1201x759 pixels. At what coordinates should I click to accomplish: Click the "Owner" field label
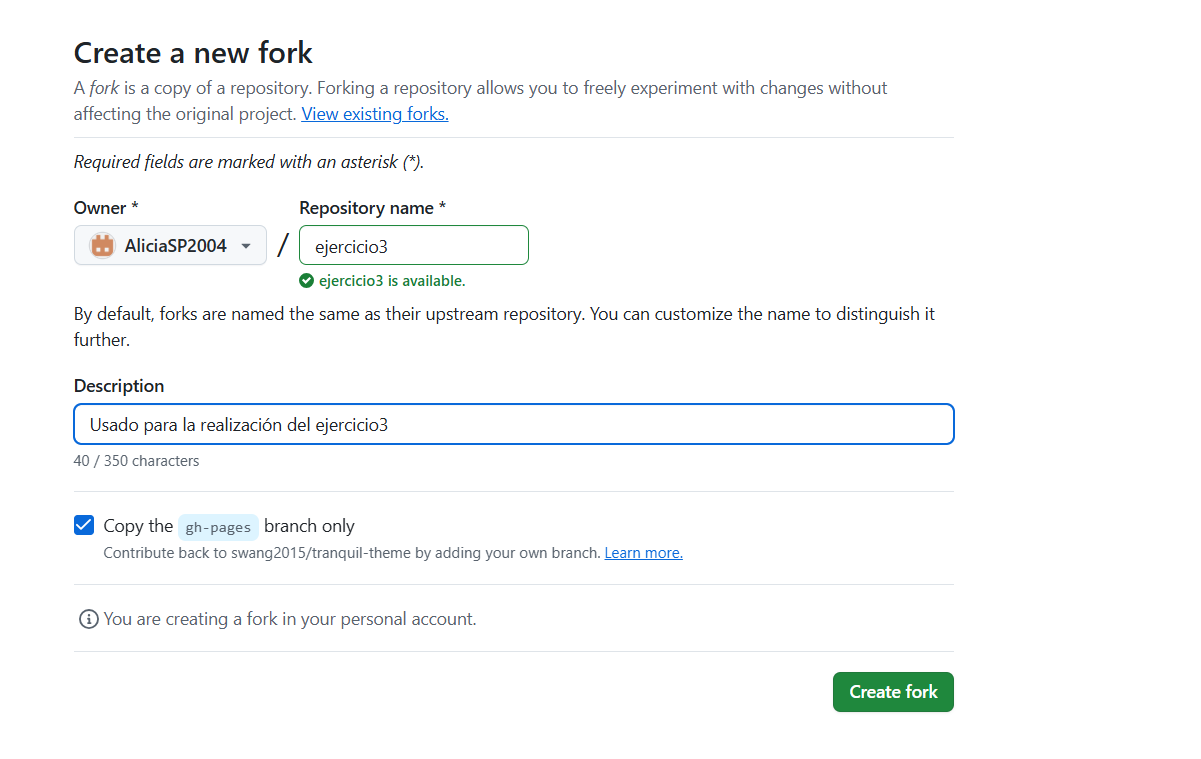click(x=105, y=208)
